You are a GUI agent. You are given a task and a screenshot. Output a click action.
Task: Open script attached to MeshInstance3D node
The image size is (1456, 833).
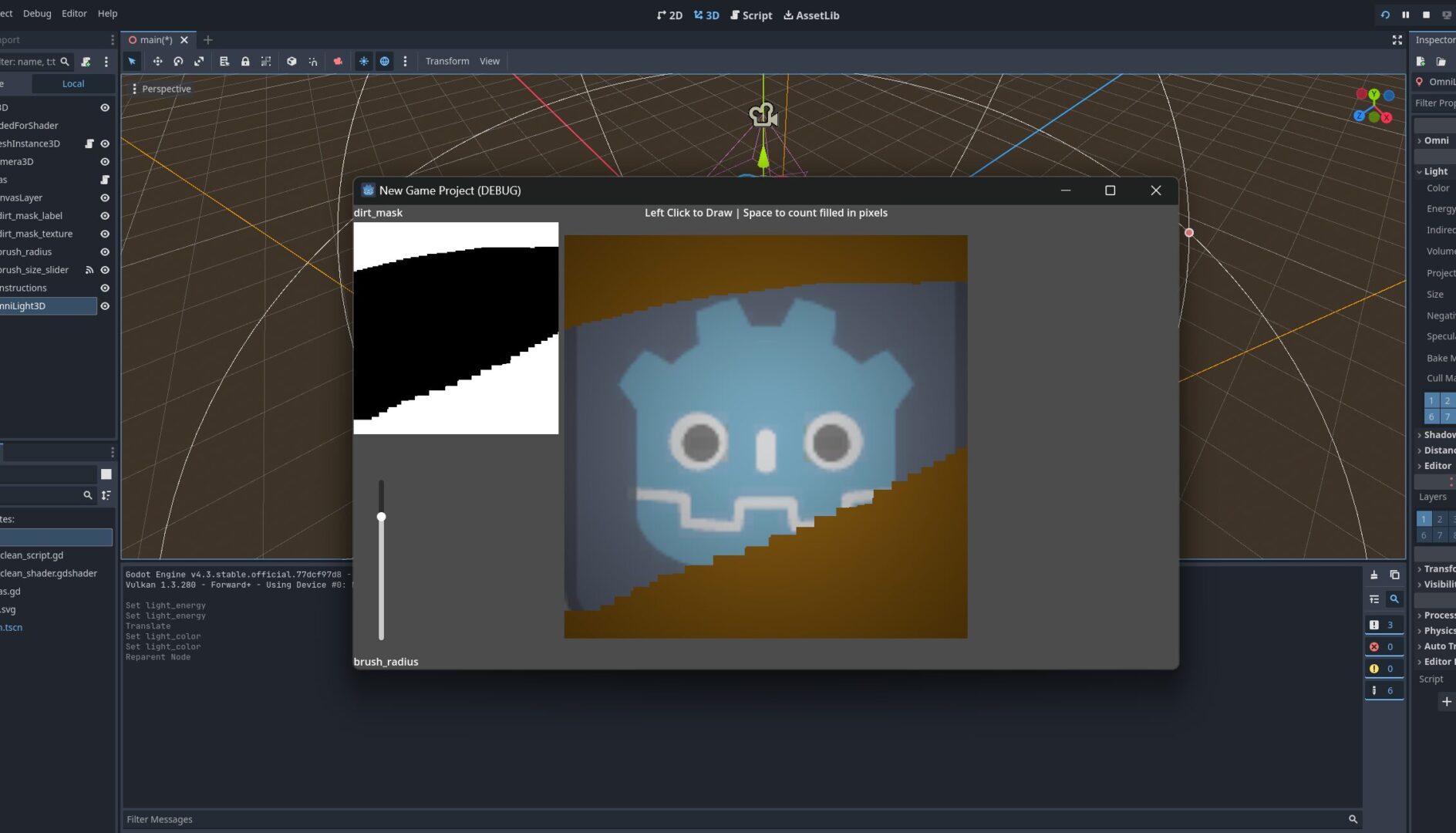89,143
